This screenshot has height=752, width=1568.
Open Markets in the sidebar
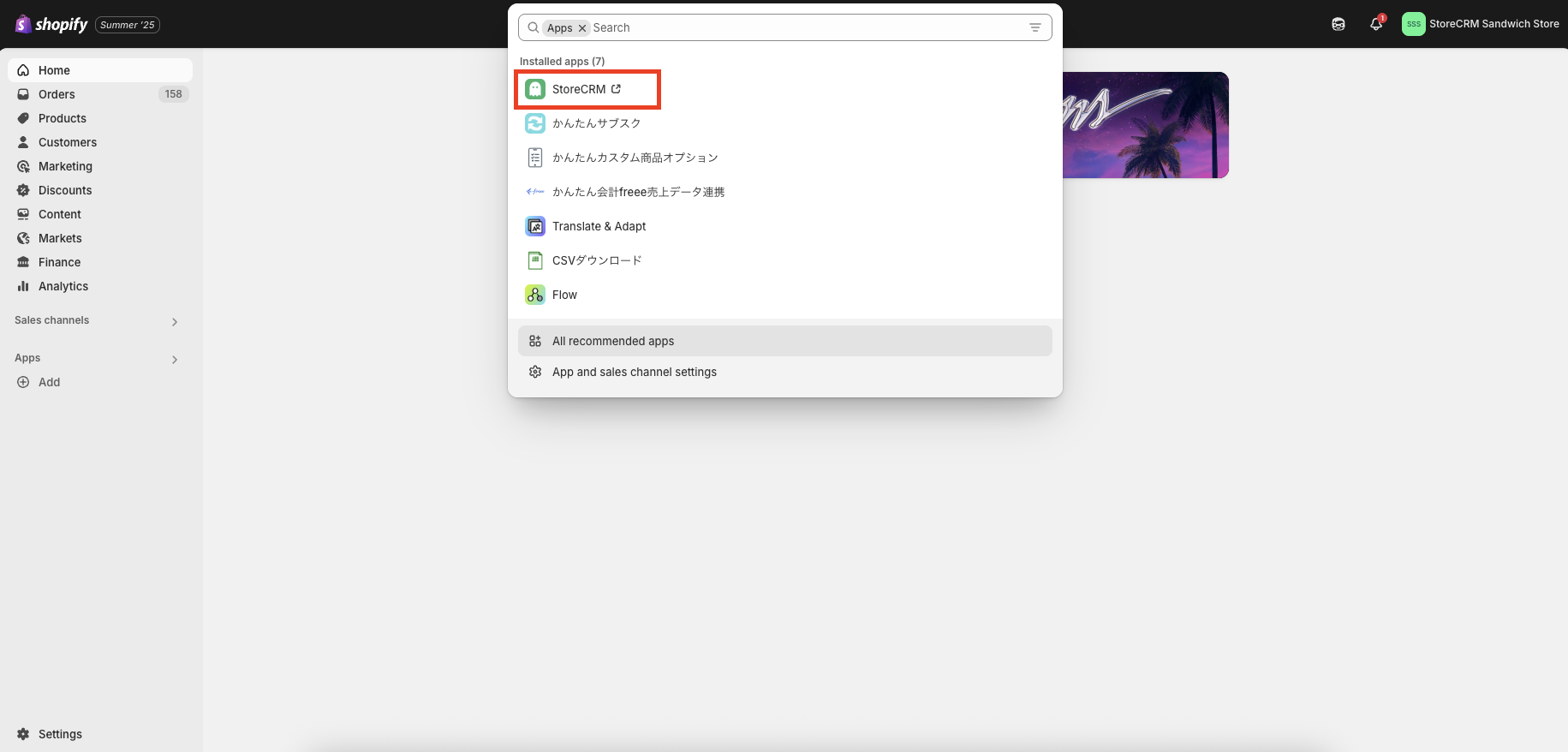pyautogui.click(x=100, y=238)
